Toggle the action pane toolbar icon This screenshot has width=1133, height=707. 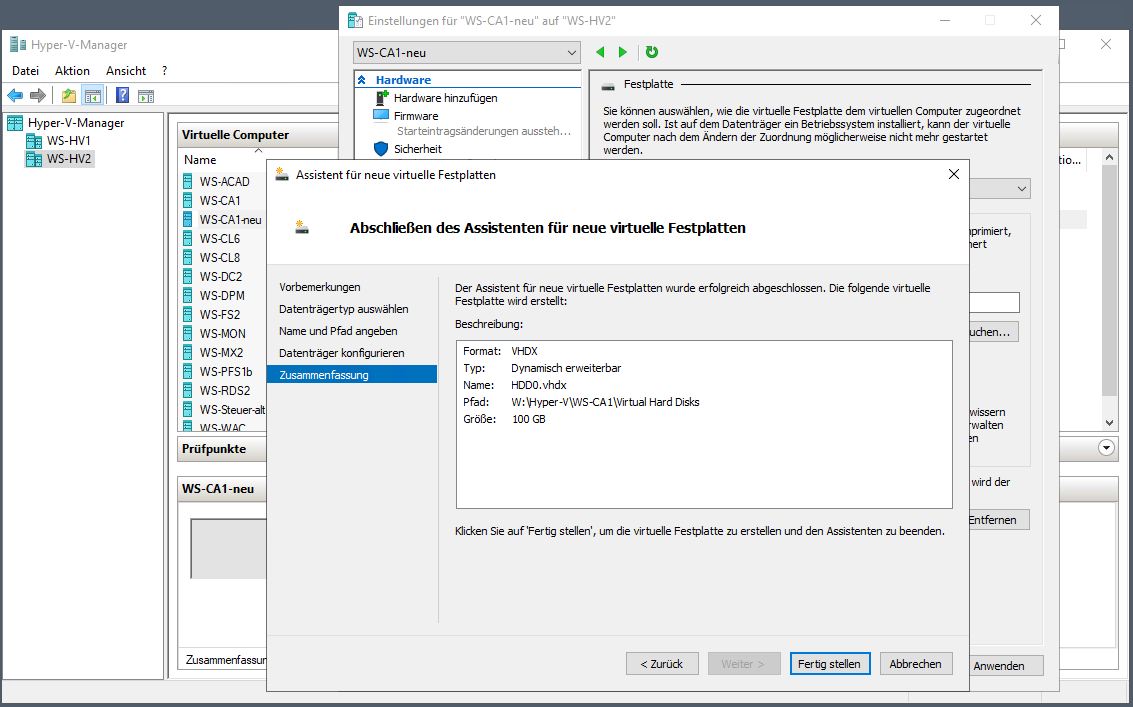[146, 95]
